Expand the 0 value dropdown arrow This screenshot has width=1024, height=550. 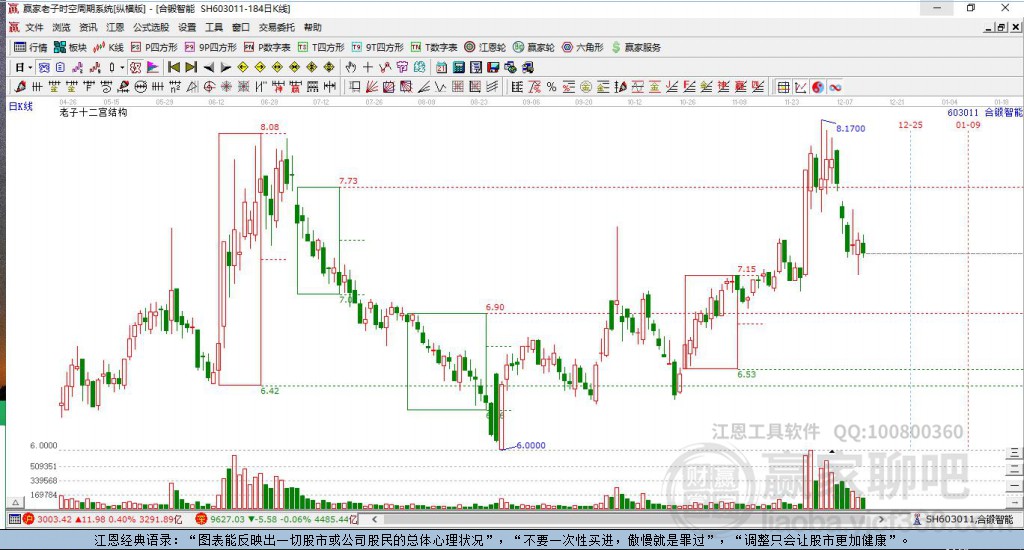click(122, 67)
